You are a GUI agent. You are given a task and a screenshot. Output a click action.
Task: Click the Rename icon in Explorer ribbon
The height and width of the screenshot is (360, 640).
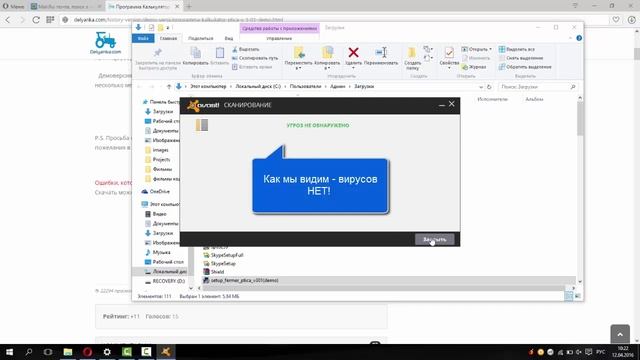(381, 52)
